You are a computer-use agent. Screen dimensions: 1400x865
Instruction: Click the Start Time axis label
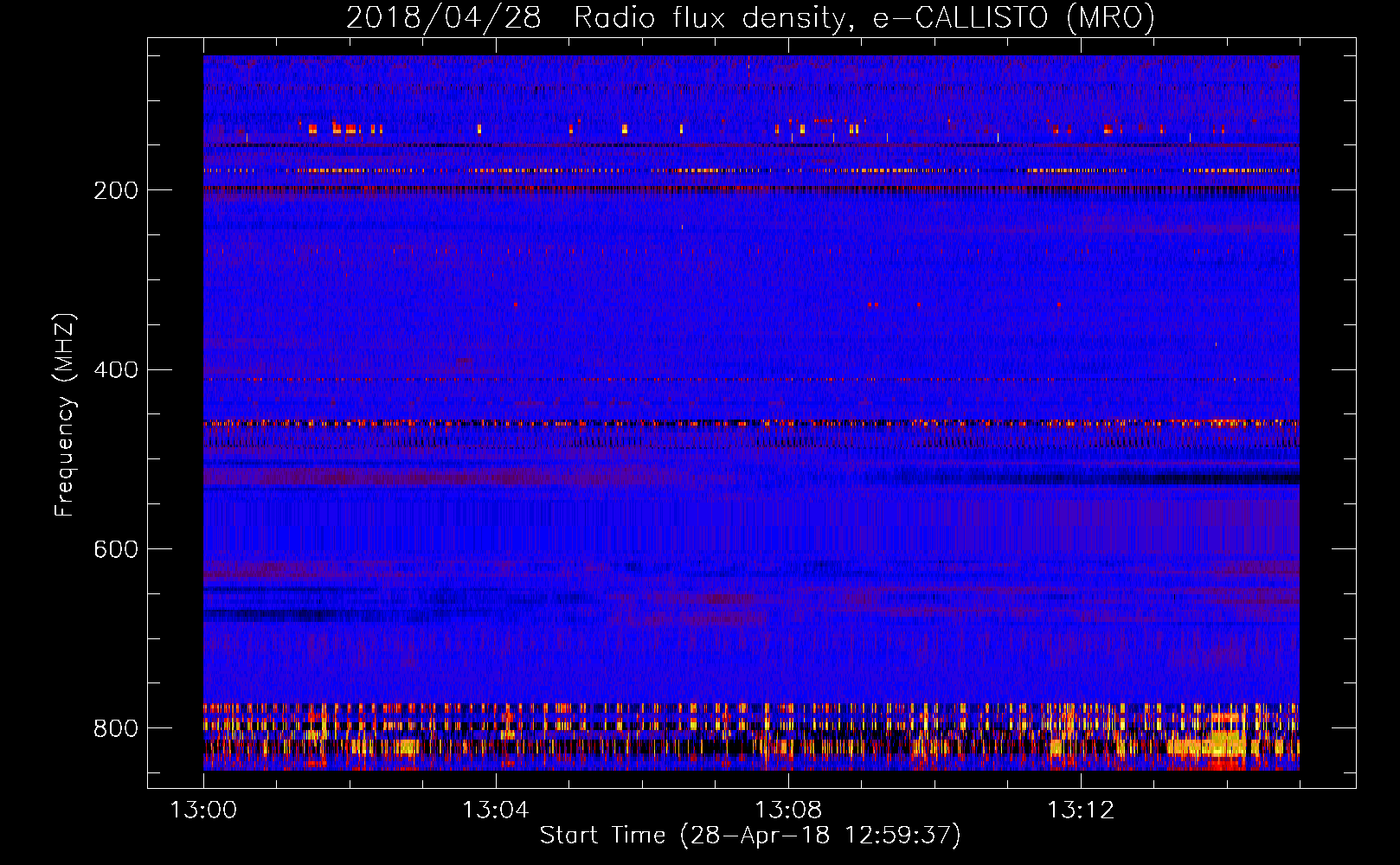click(750, 836)
